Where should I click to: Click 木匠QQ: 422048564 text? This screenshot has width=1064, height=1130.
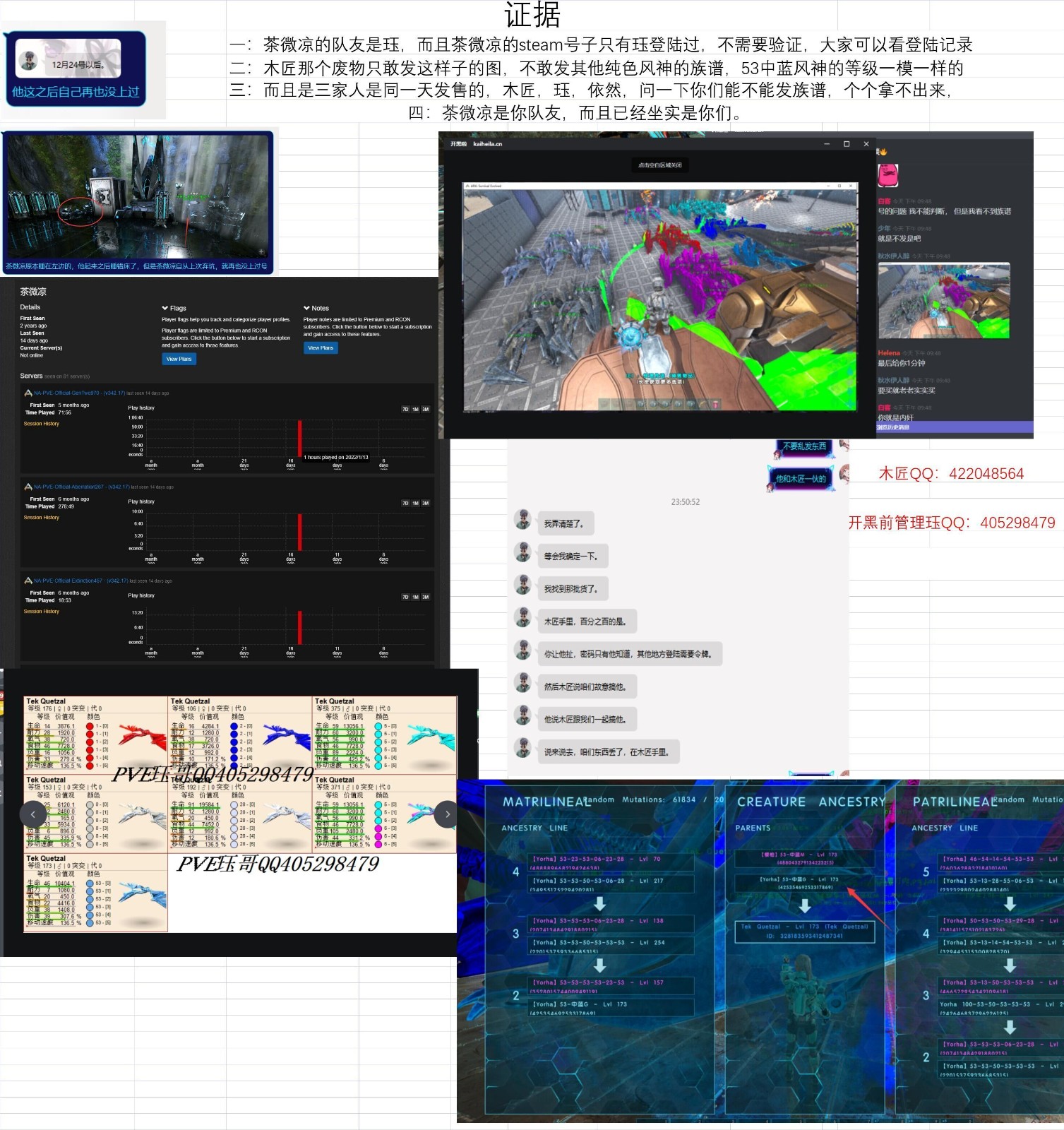[x=951, y=474]
